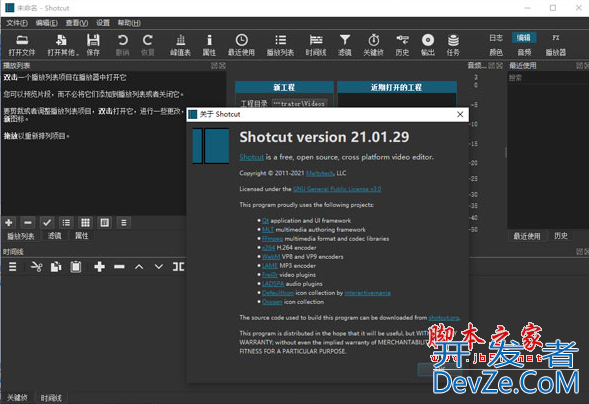Click the playlist update checkmark button
The width and height of the screenshot is (589, 404).
(47, 223)
